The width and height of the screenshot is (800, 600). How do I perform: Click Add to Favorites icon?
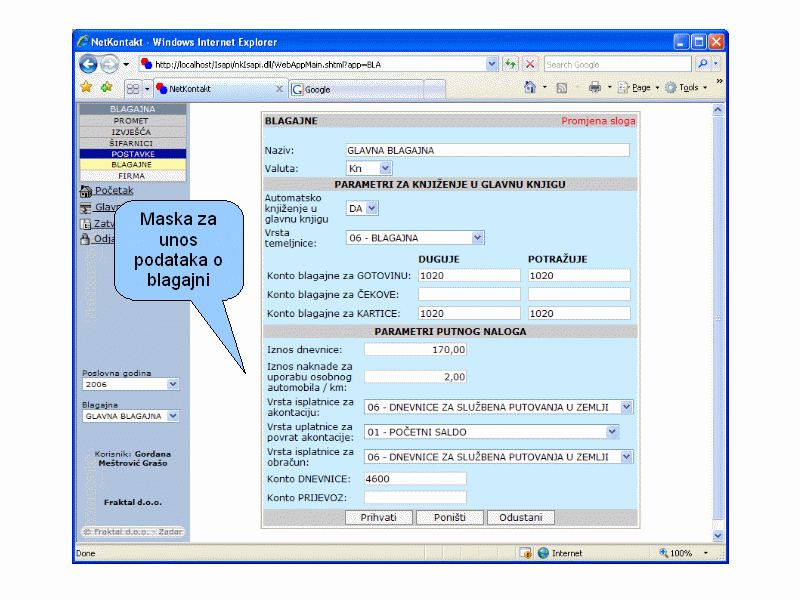107,88
